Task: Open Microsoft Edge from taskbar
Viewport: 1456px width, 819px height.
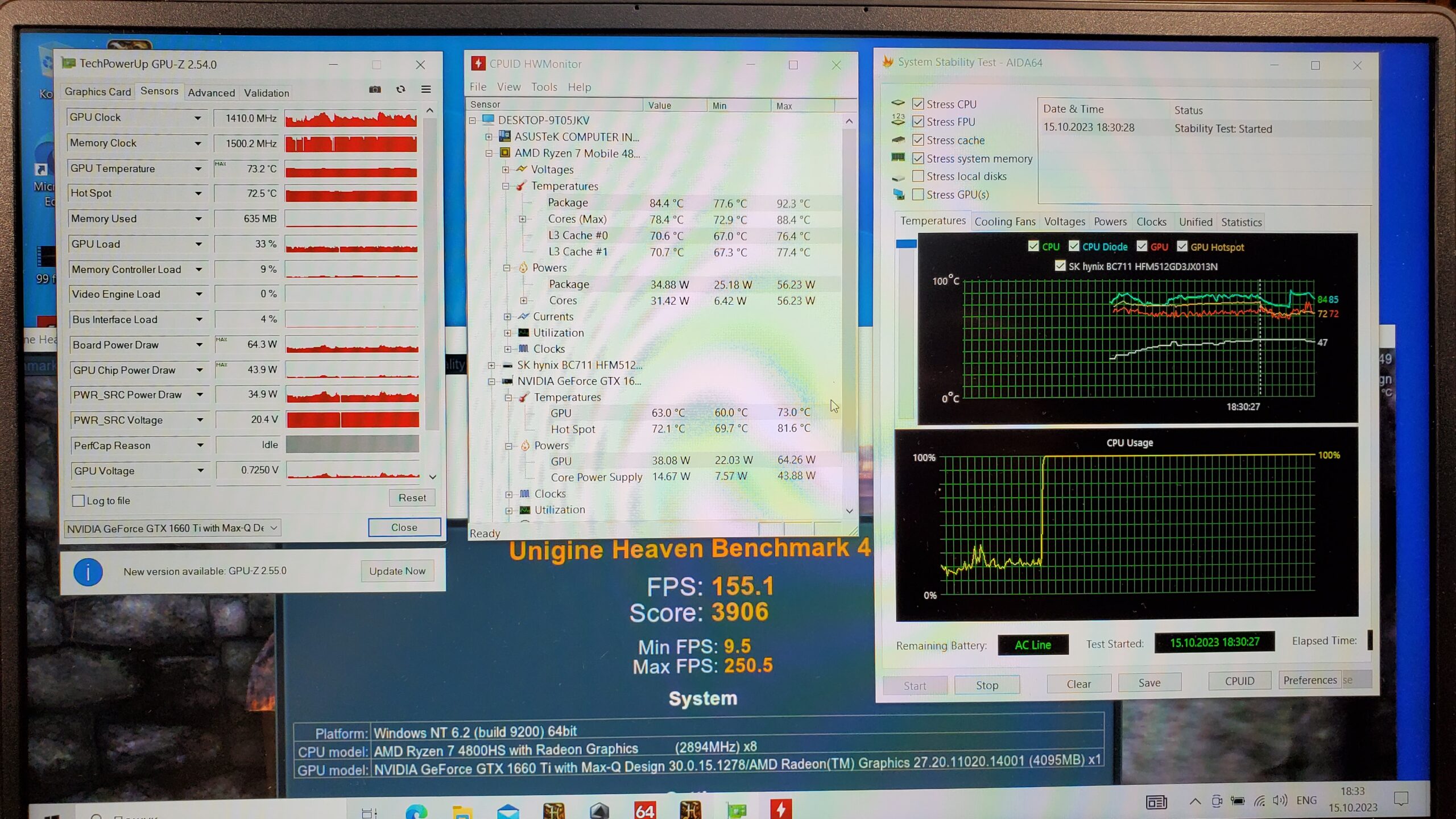Action: [x=416, y=811]
